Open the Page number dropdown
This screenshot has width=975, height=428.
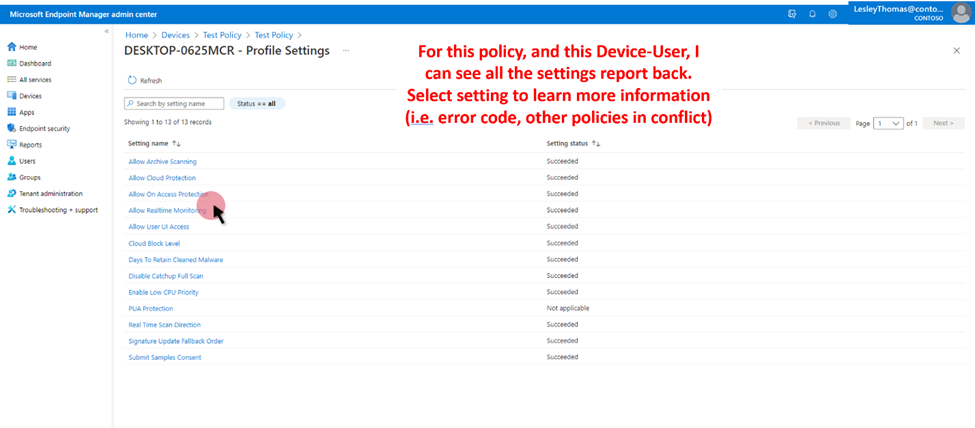click(x=888, y=123)
